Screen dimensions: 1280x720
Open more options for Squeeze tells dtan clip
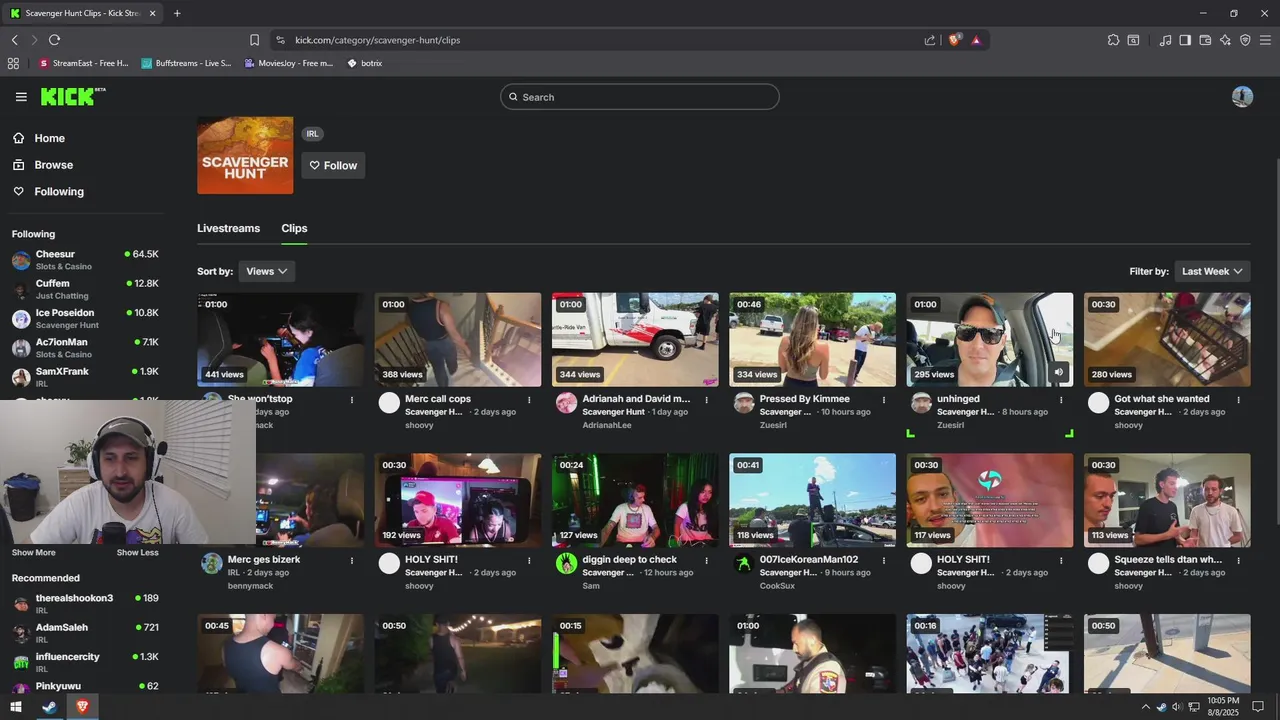tap(1238, 561)
